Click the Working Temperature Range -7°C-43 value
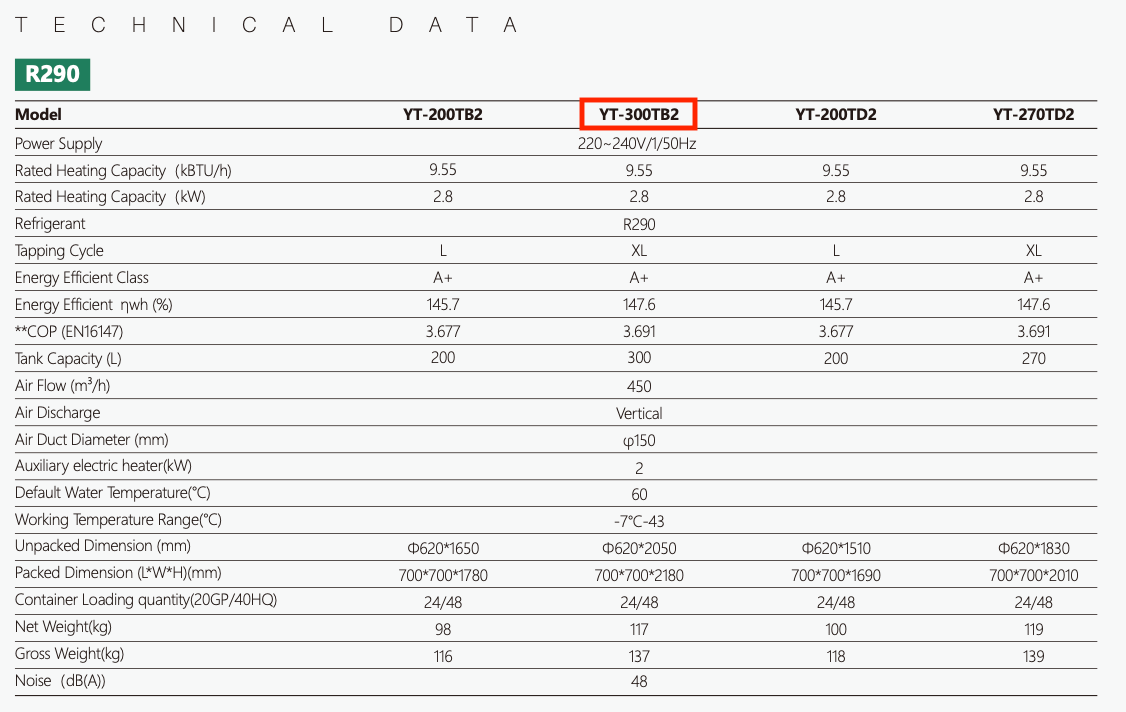 tap(639, 521)
